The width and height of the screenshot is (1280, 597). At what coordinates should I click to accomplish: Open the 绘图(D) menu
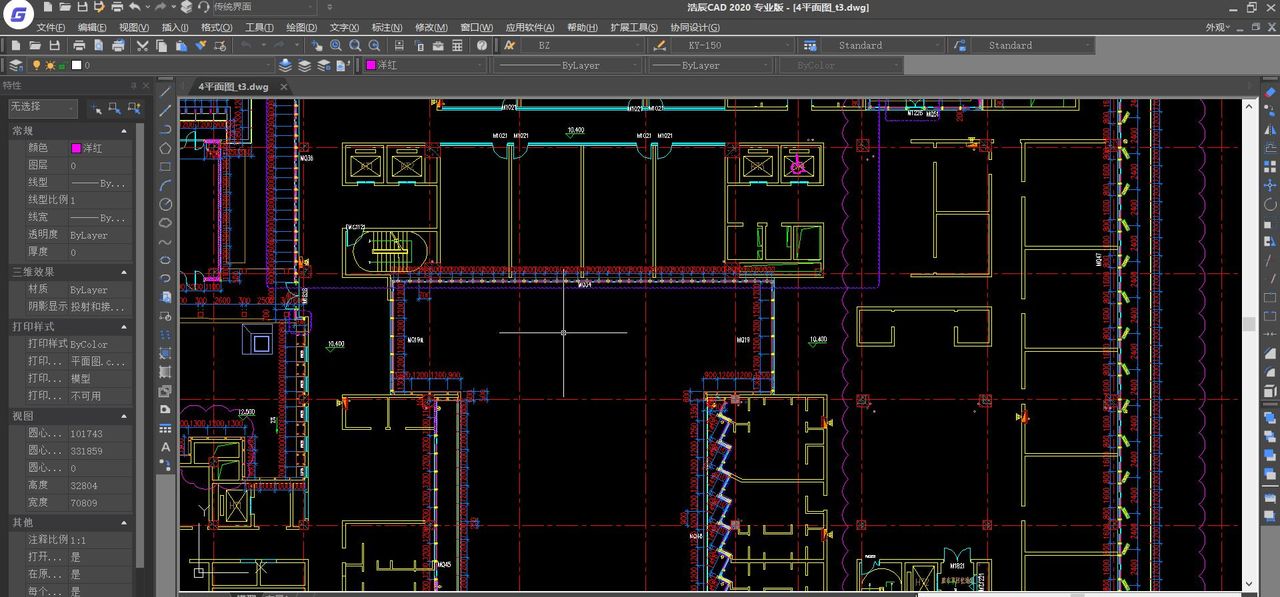pyautogui.click(x=301, y=27)
